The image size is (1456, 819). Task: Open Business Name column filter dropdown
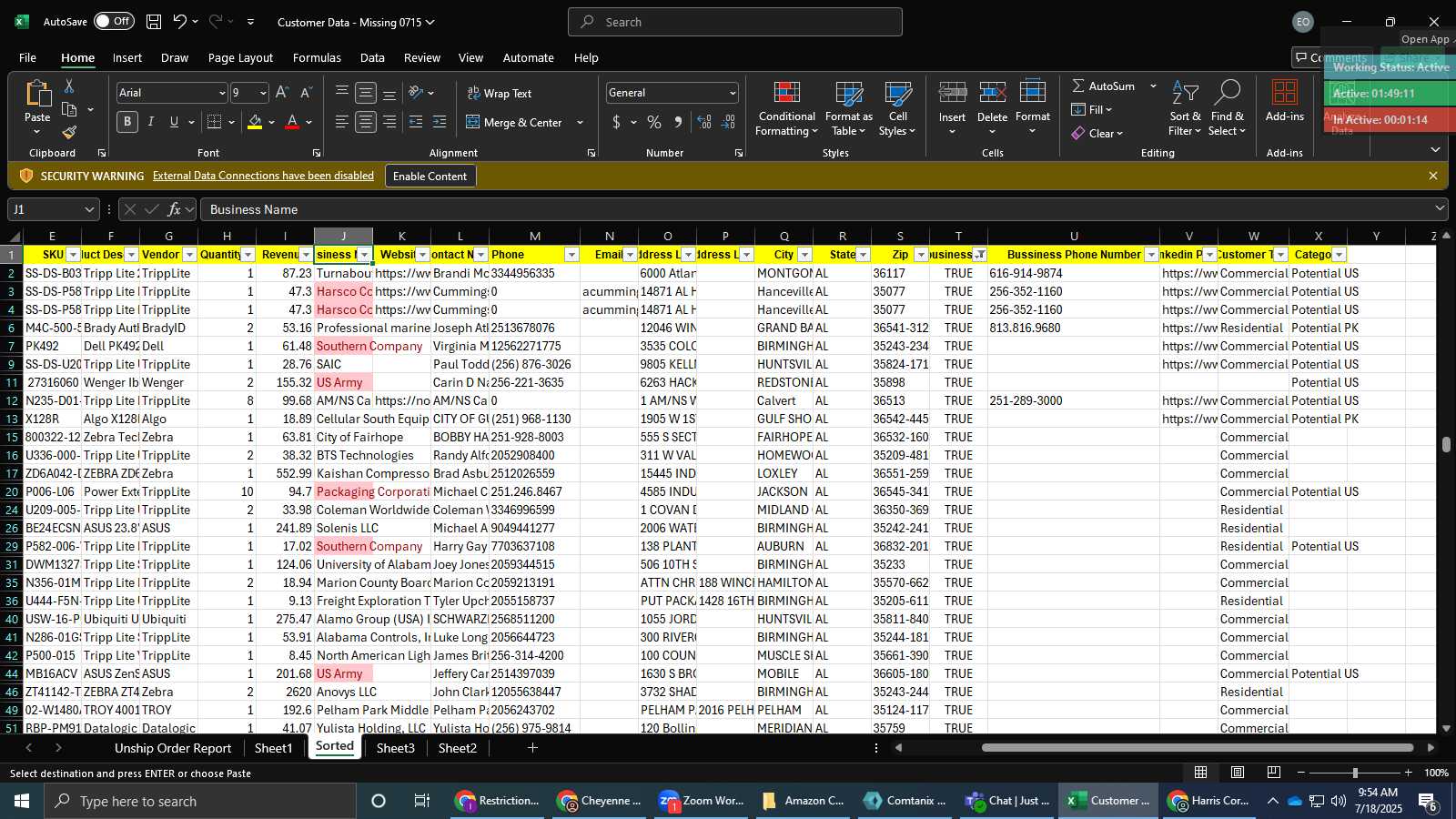pos(364,255)
